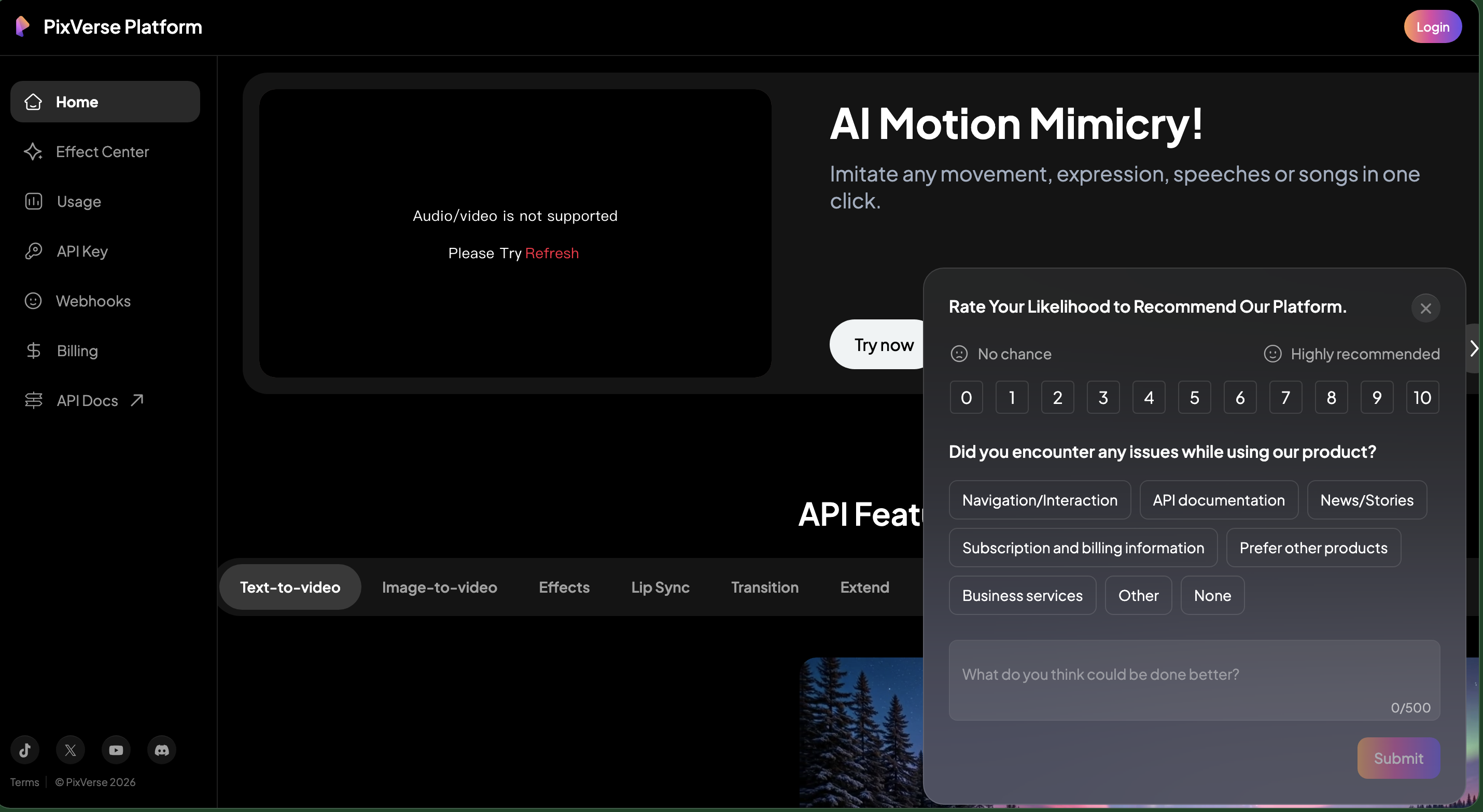Switch to Lip Sync tab
The height and width of the screenshot is (812, 1483).
[660, 587]
